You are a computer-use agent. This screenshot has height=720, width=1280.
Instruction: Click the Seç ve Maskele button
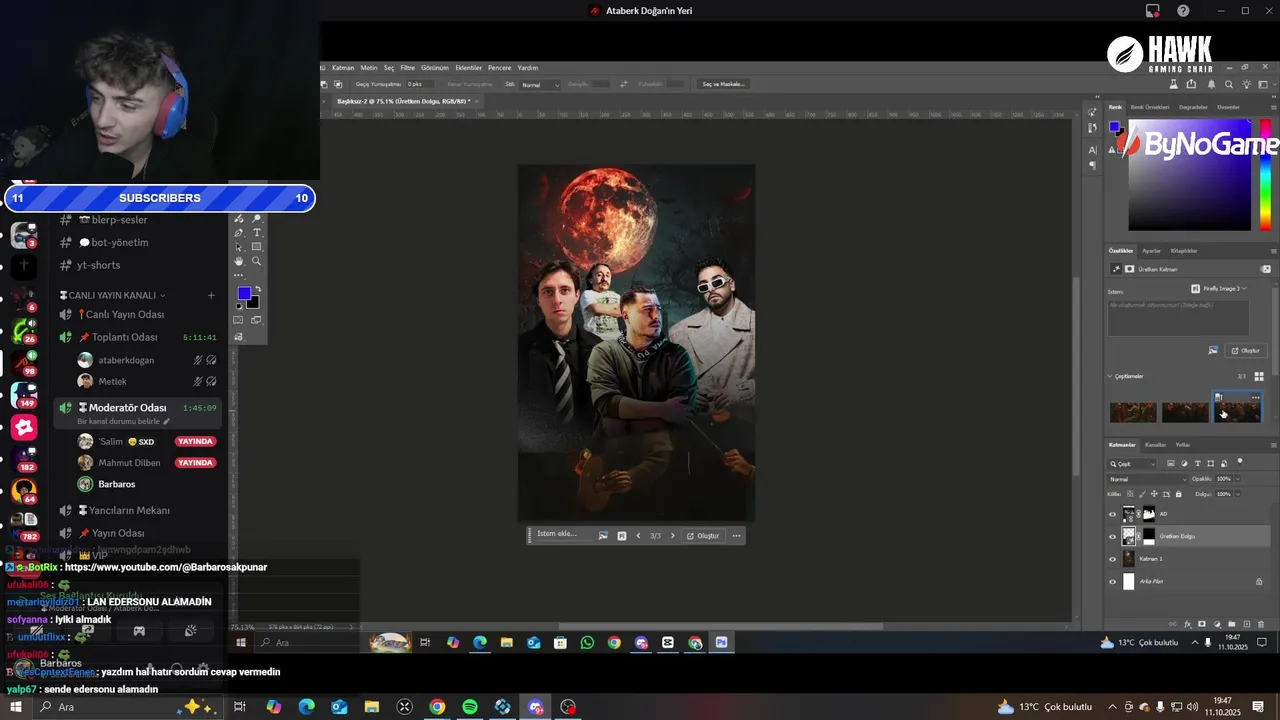pos(723,84)
